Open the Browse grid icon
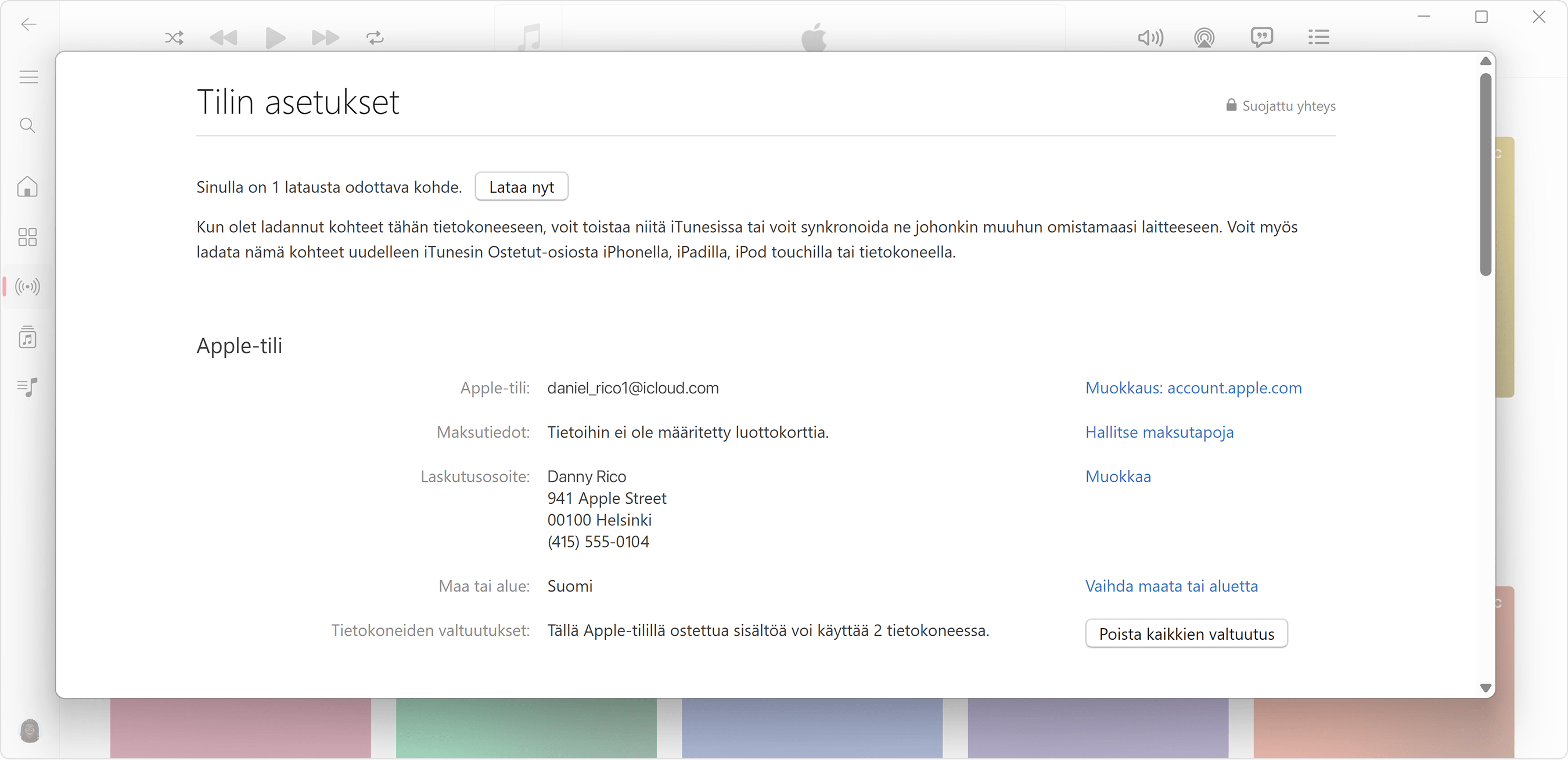The image size is (1568, 760). (27, 237)
